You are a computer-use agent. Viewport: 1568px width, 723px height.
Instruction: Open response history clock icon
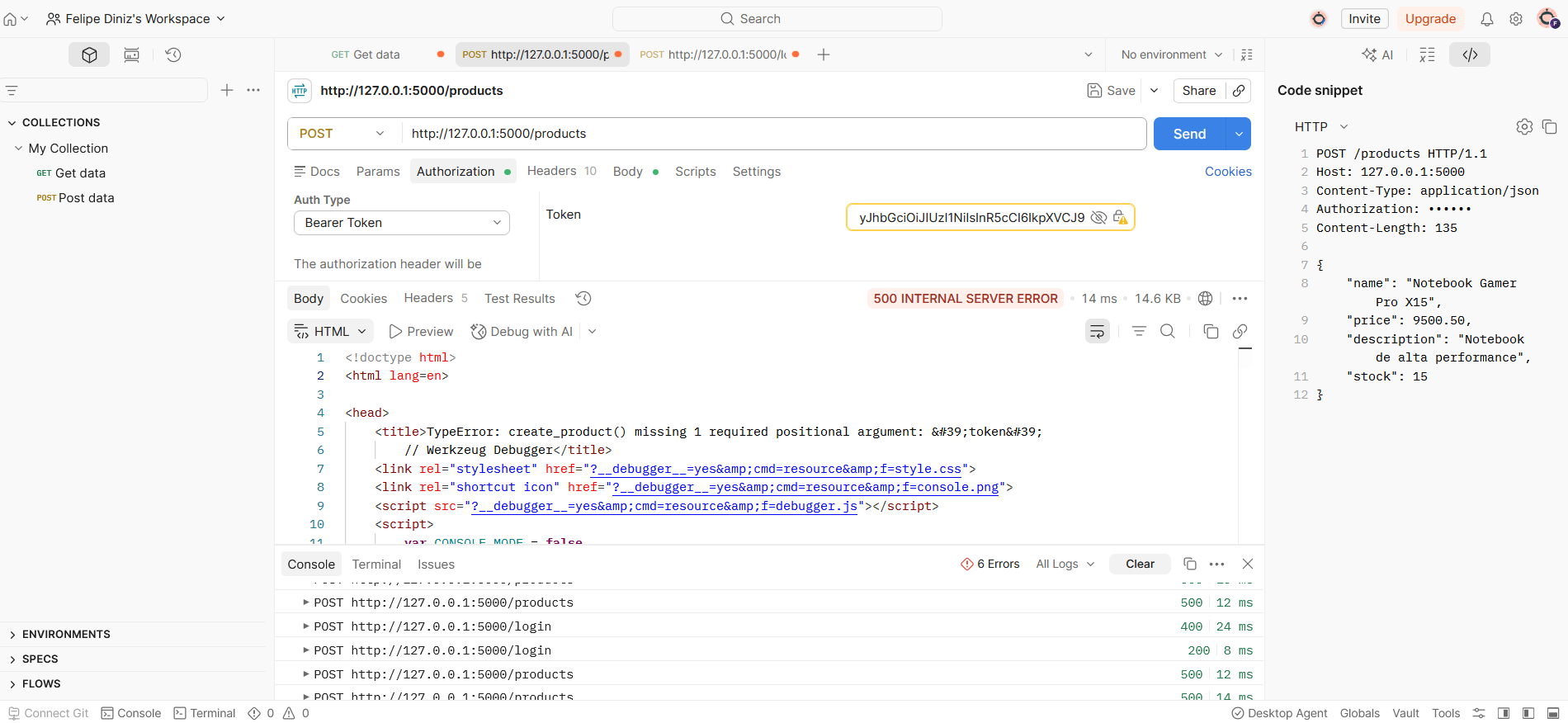(x=583, y=298)
